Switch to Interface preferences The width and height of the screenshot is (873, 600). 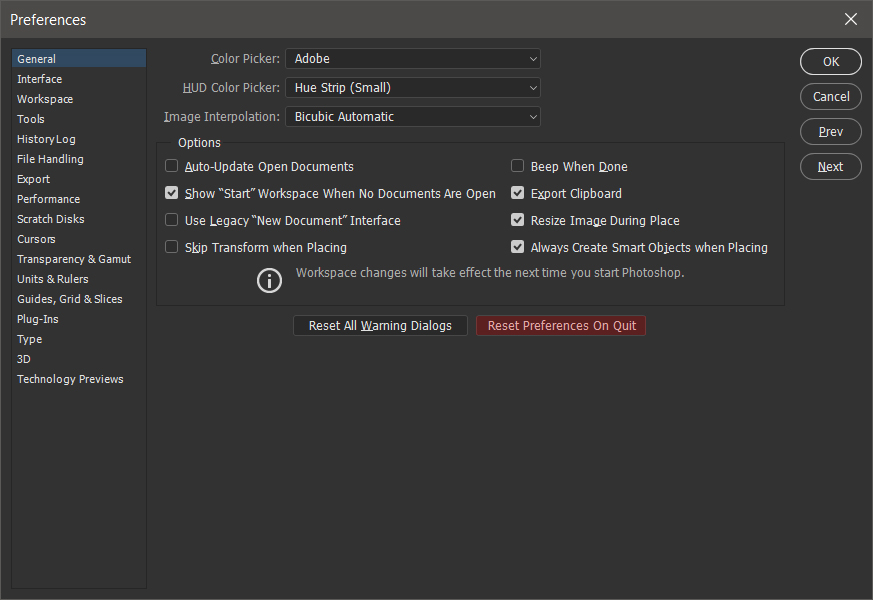coord(79,79)
